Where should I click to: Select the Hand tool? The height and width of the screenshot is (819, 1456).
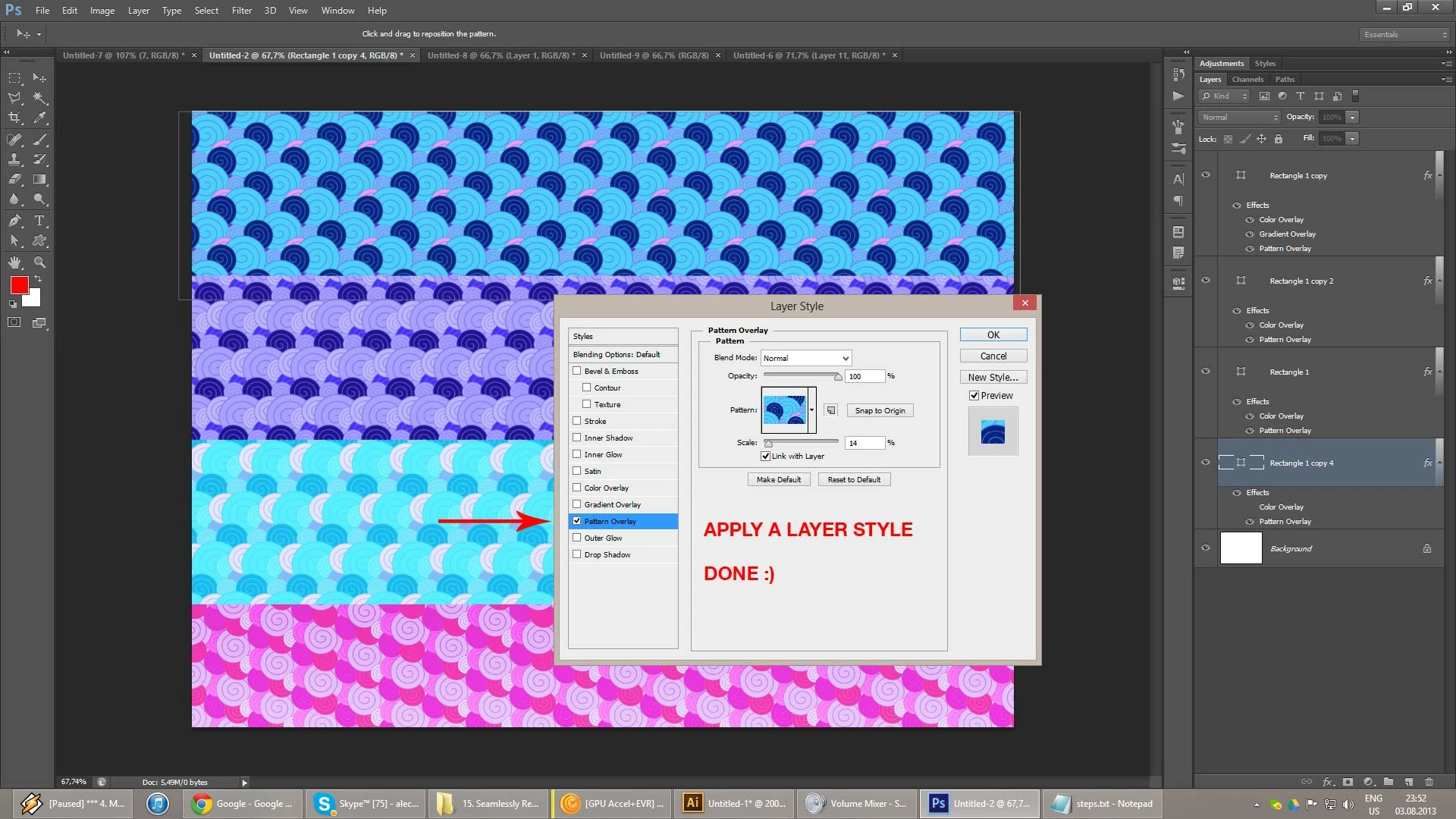tap(14, 262)
